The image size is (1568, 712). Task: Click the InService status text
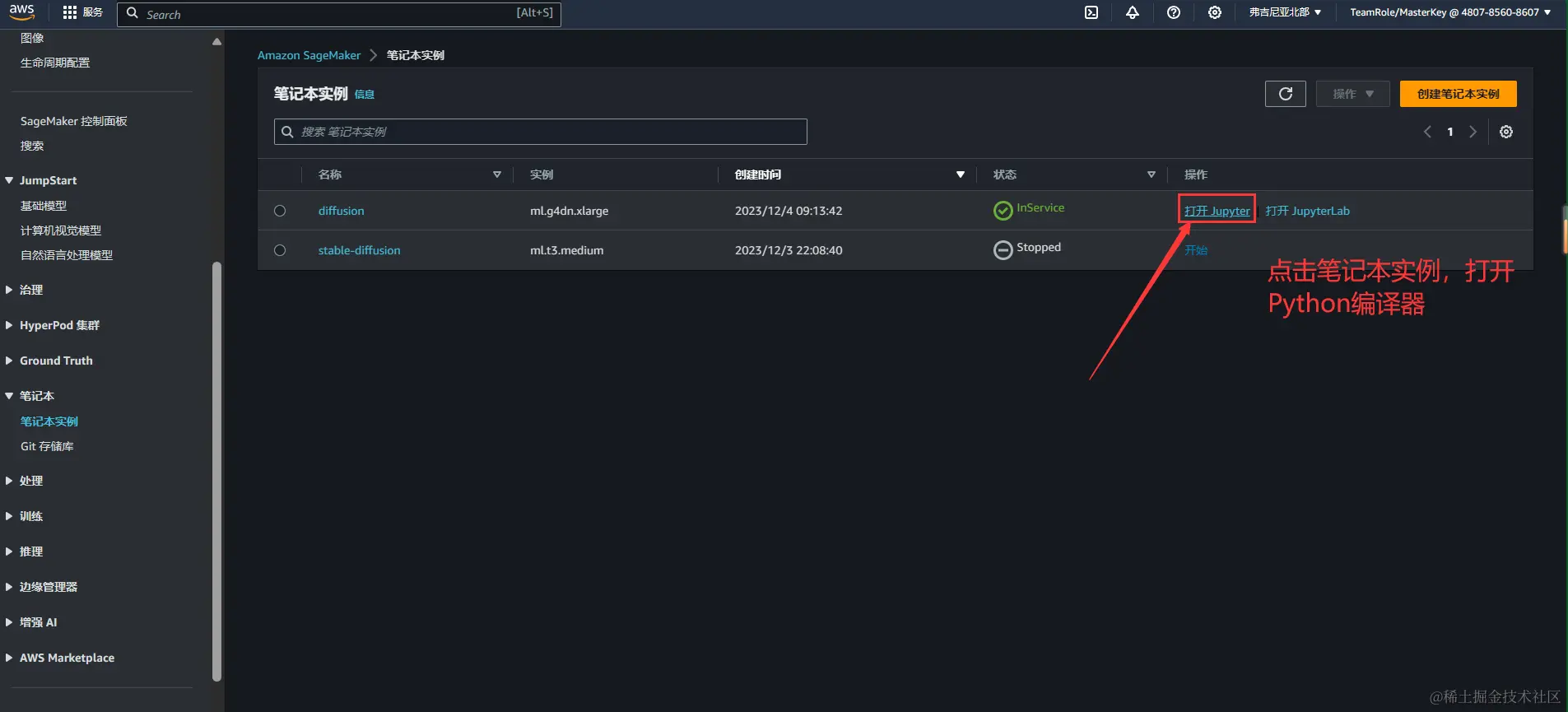click(1040, 207)
